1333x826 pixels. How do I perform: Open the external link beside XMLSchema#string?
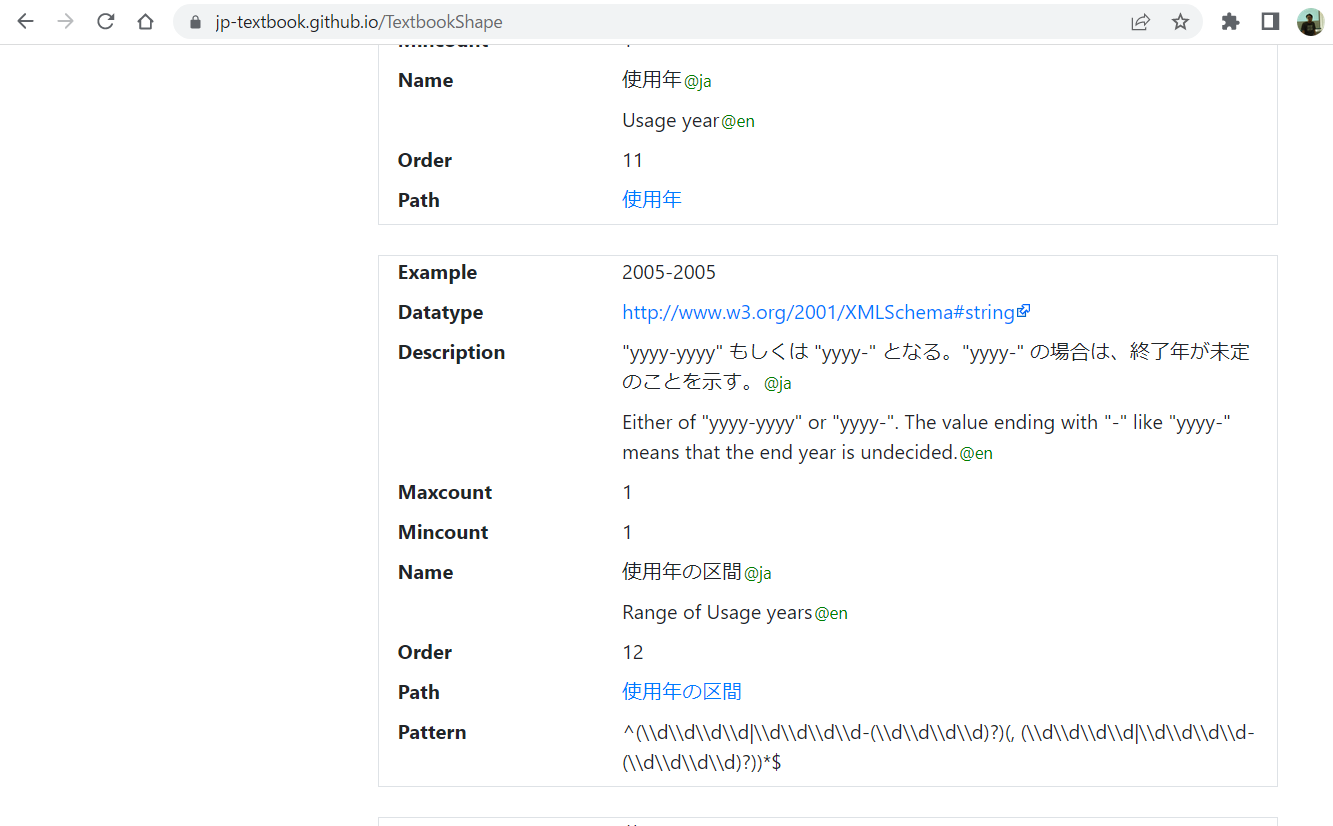click(x=1024, y=310)
